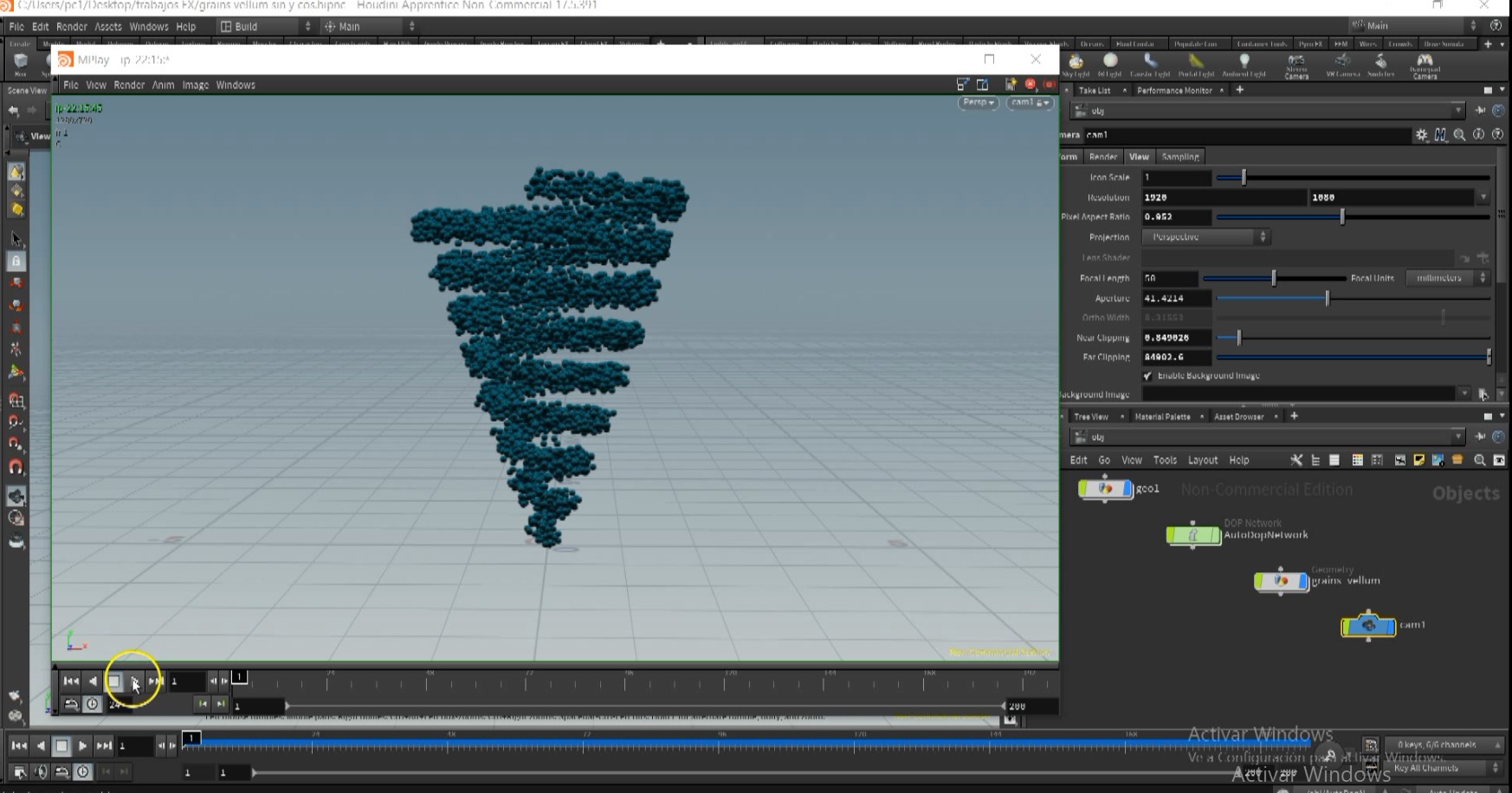The width and height of the screenshot is (1512, 793).
Task: Open the cam1 parameter gear menu
Action: tap(1421, 135)
